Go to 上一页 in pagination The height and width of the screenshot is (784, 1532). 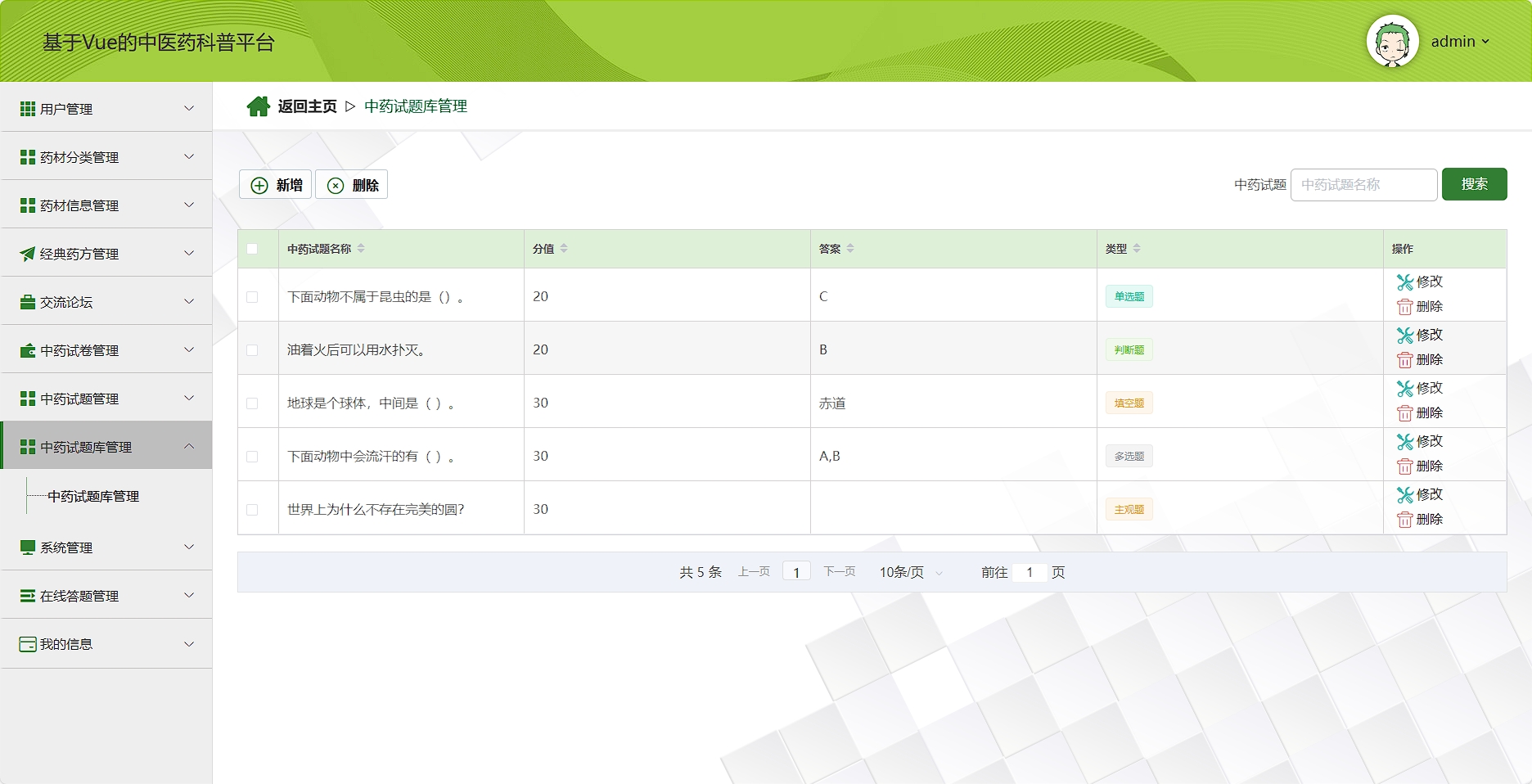coord(754,572)
